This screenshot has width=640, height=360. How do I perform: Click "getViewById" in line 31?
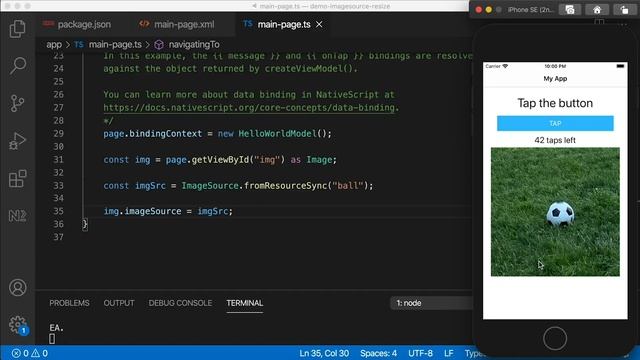click(220, 160)
